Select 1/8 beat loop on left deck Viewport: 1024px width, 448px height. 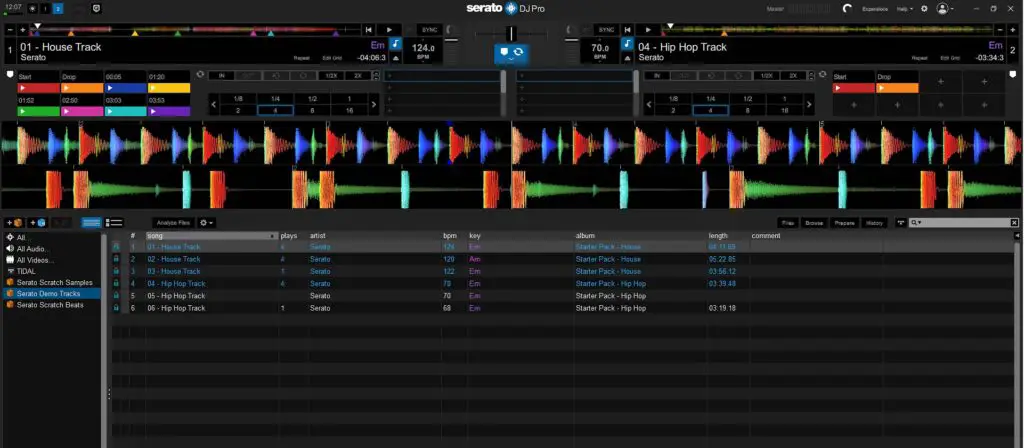238,99
